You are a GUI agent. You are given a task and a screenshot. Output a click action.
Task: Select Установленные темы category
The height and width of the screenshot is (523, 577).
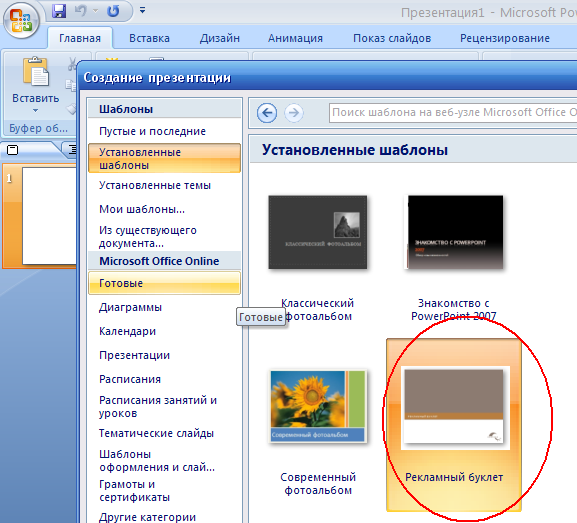(x=164, y=185)
